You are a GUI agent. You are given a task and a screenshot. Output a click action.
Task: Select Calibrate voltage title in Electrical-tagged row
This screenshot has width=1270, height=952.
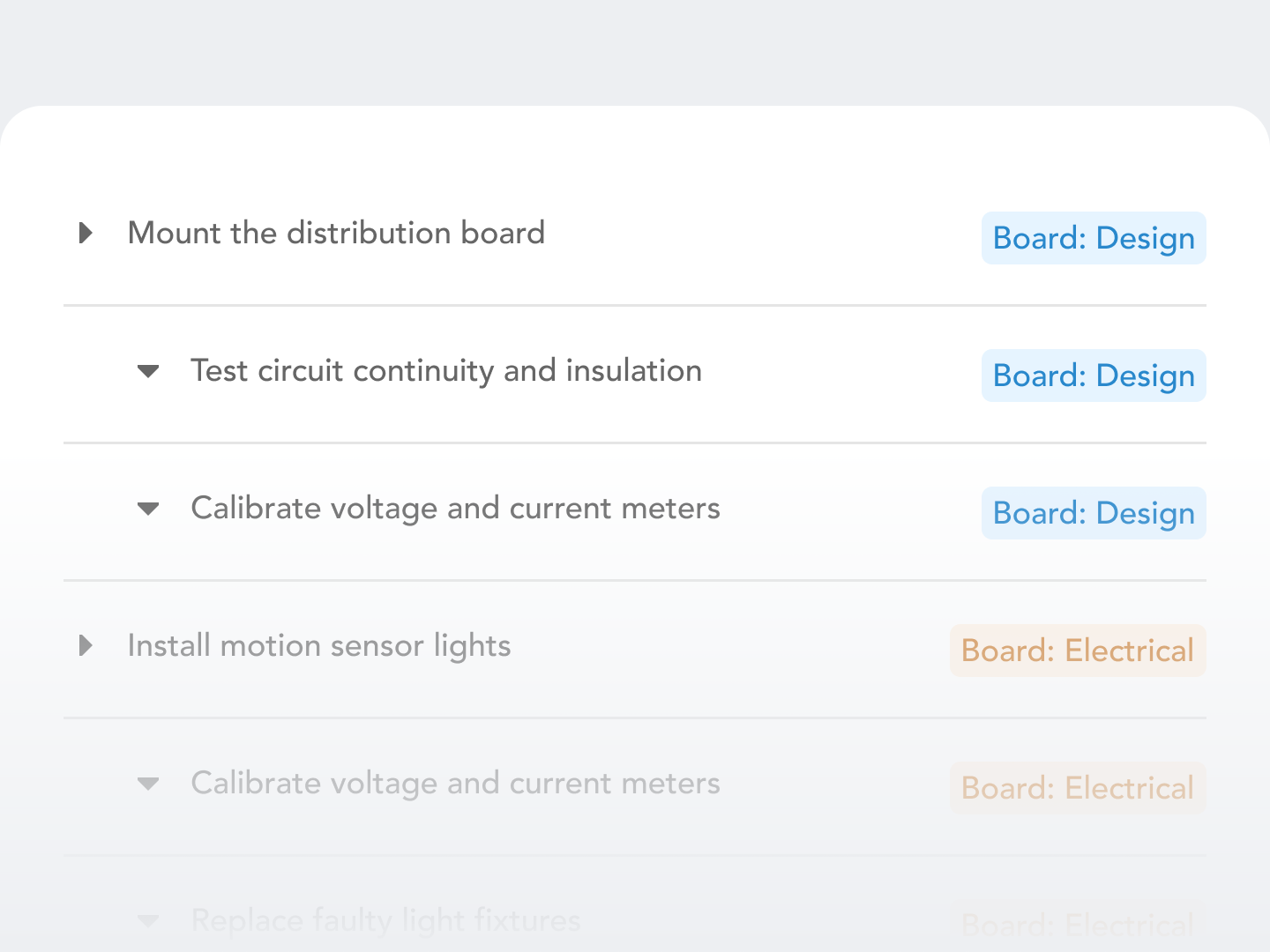455,784
